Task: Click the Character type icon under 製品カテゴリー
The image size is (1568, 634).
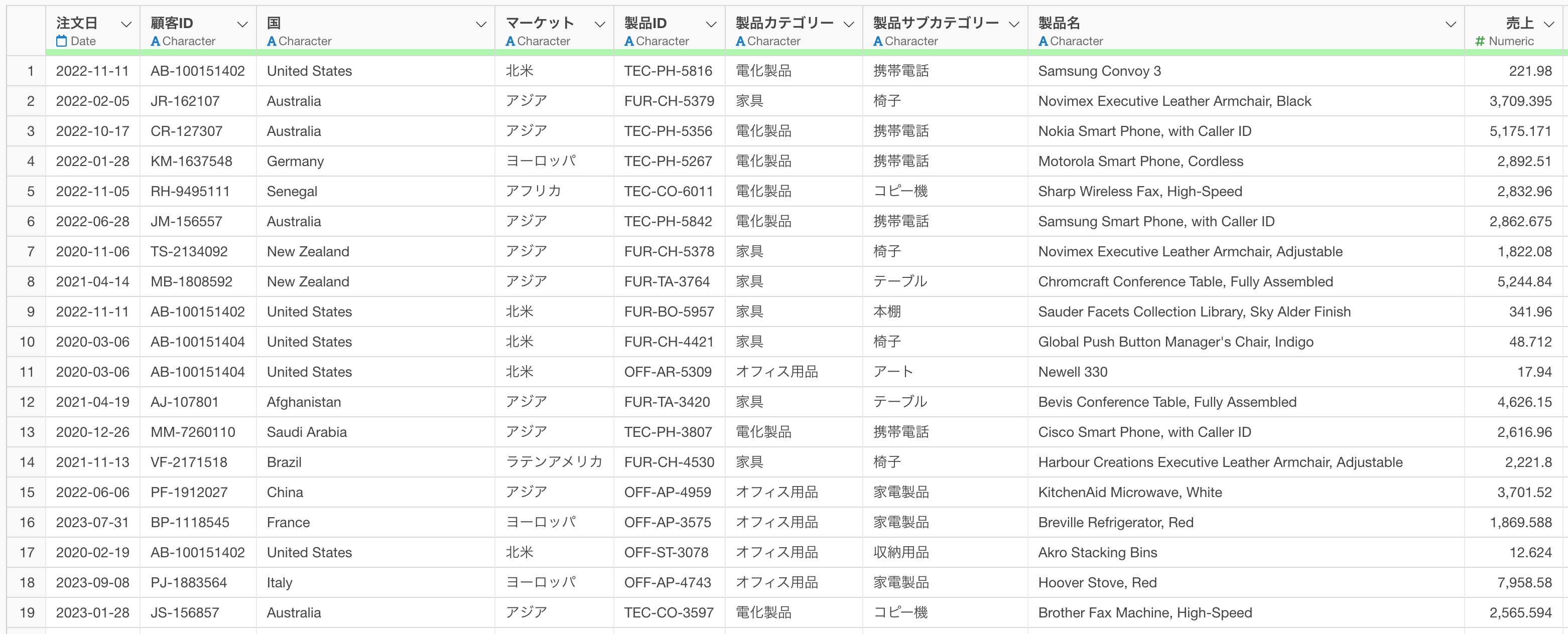Action: (x=740, y=41)
